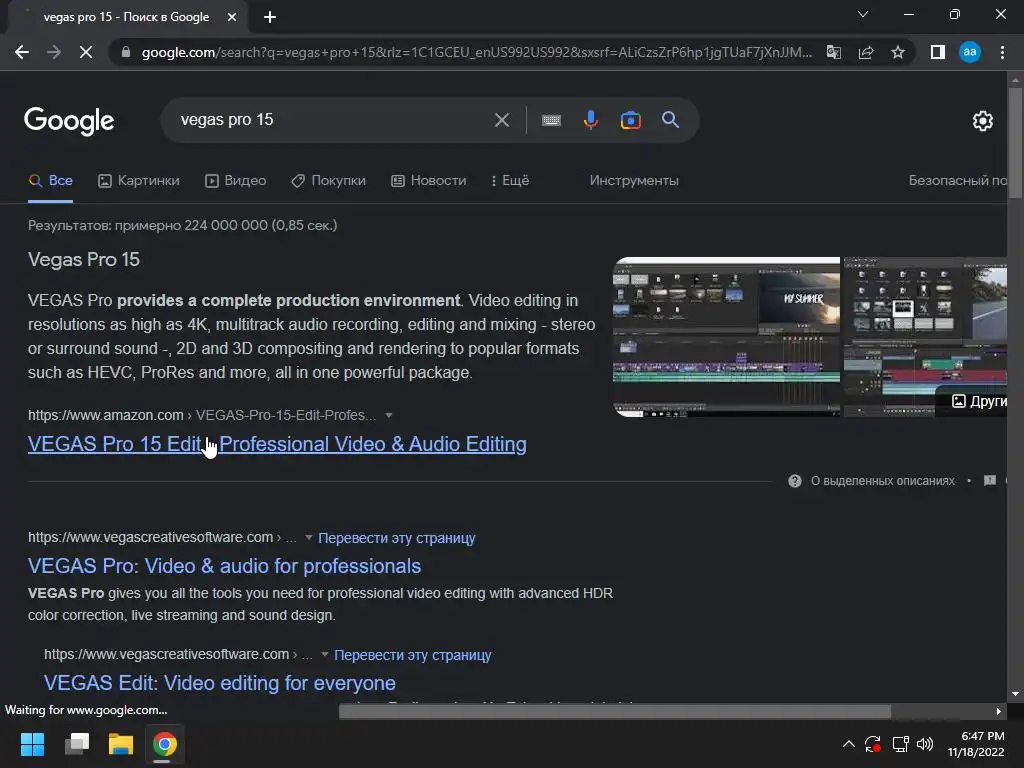Click the results count text
This screenshot has width=1024, height=768.
pyautogui.click(x=182, y=225)
